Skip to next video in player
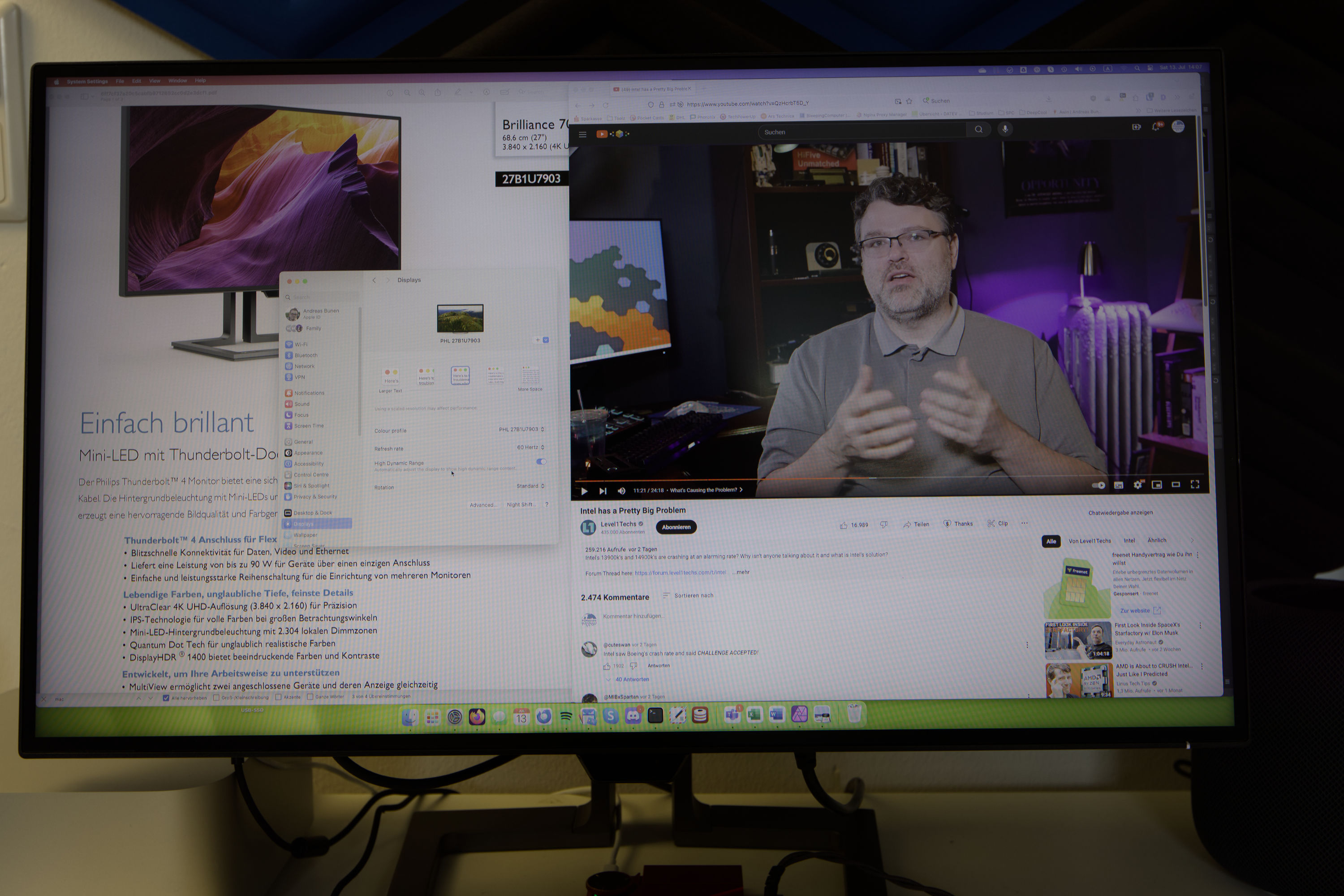This screenshot has width=1344, height=896. [x=603, y=491]
